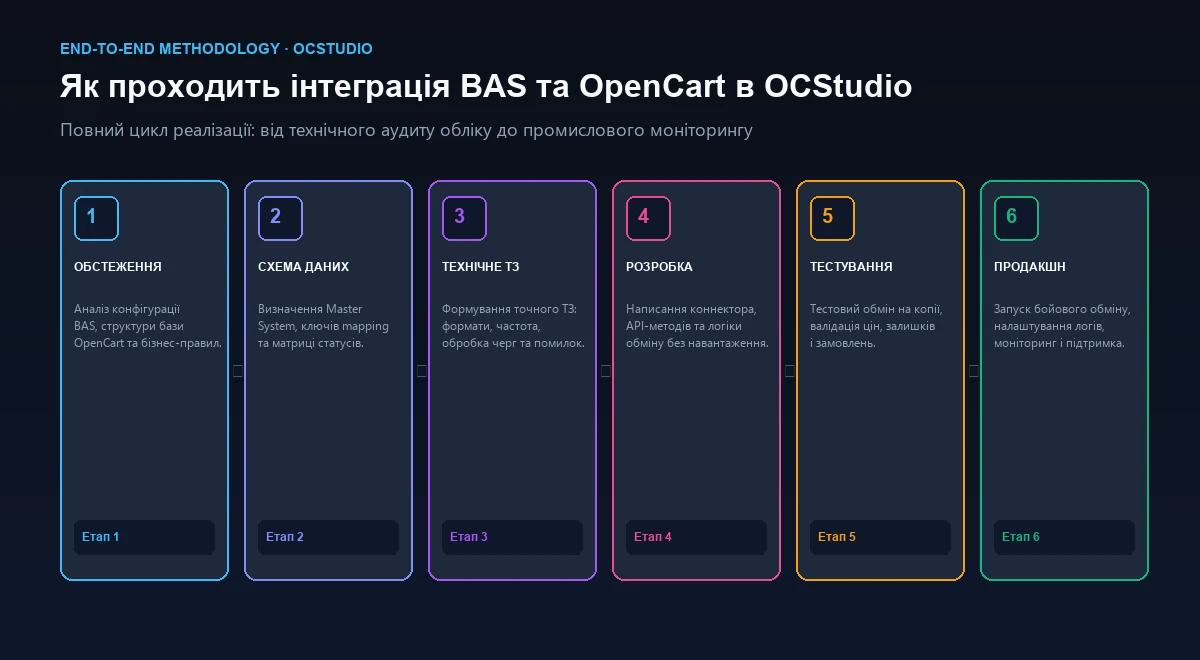Click the step number 3 badge

(464, 218)
